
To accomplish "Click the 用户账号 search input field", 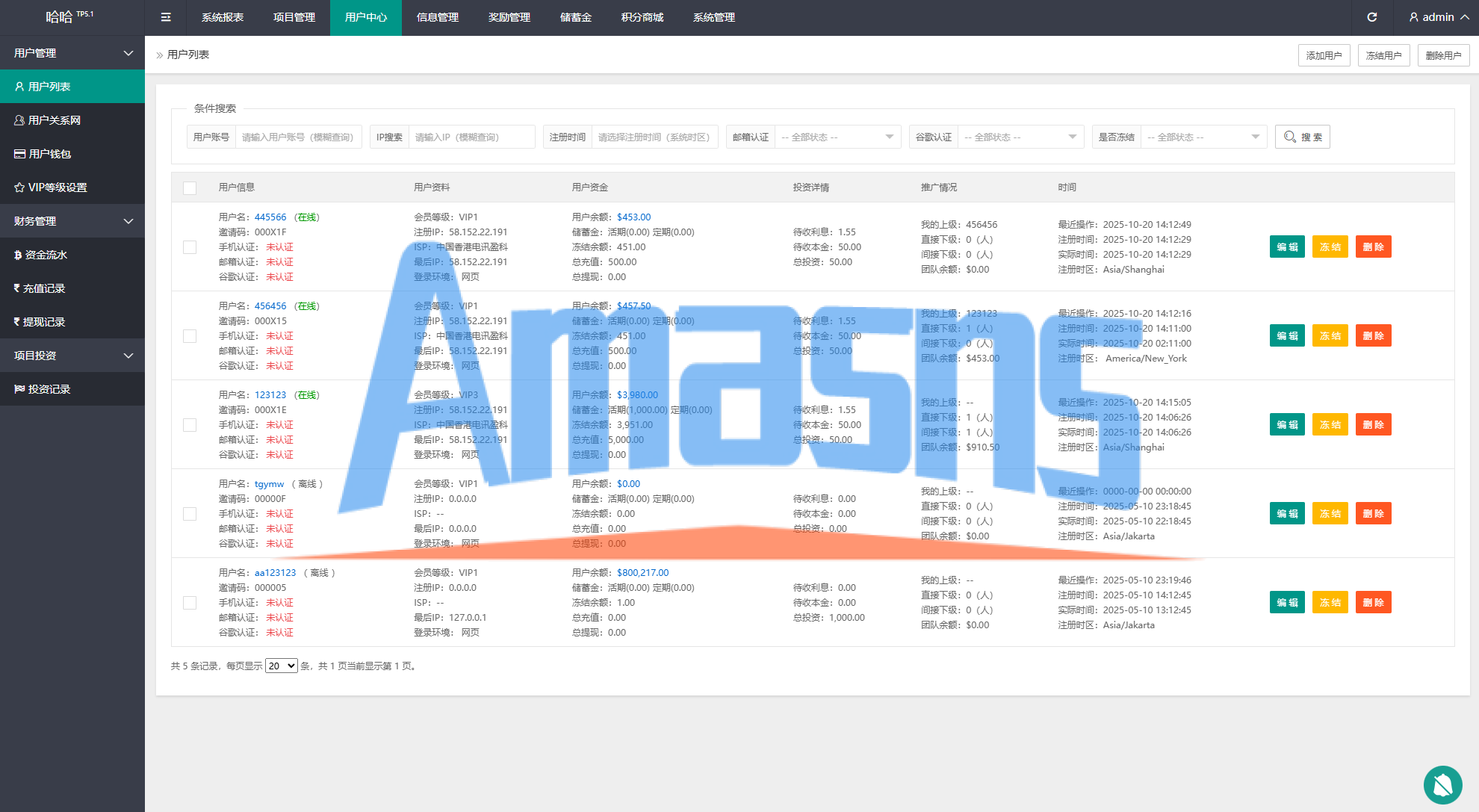I will coord(297,137).
